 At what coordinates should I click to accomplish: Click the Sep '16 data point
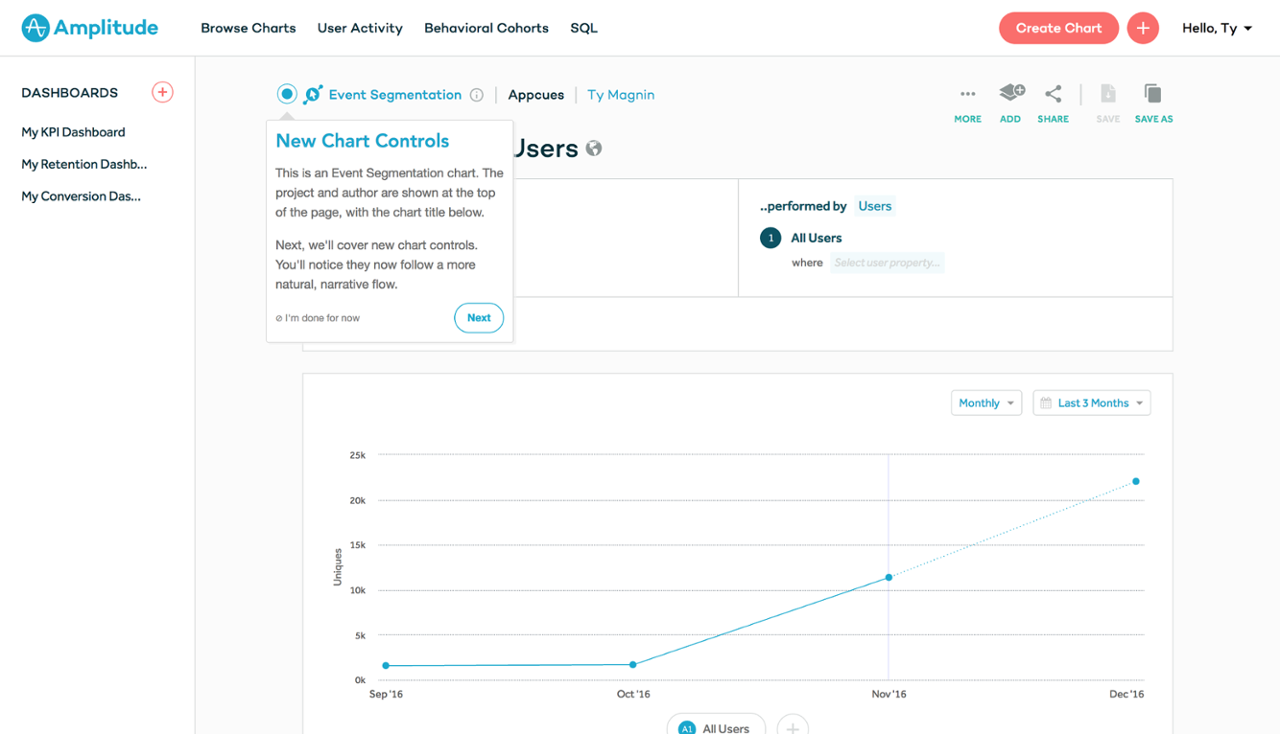(386, 666)
